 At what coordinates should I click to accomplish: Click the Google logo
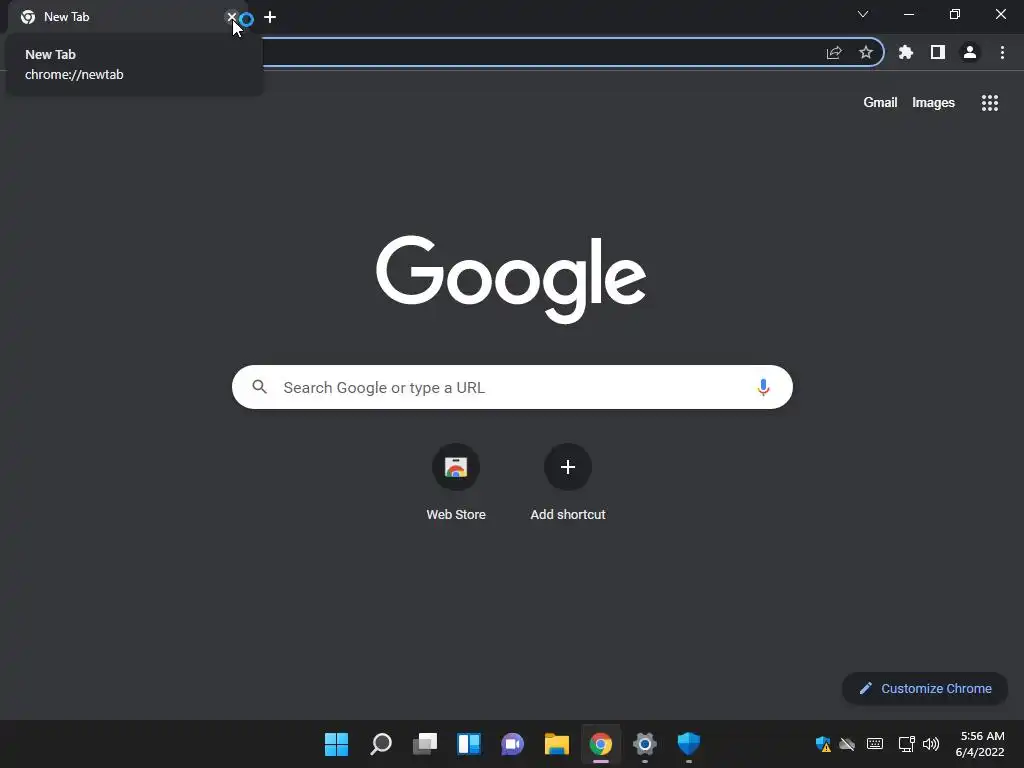coord(511,279)
